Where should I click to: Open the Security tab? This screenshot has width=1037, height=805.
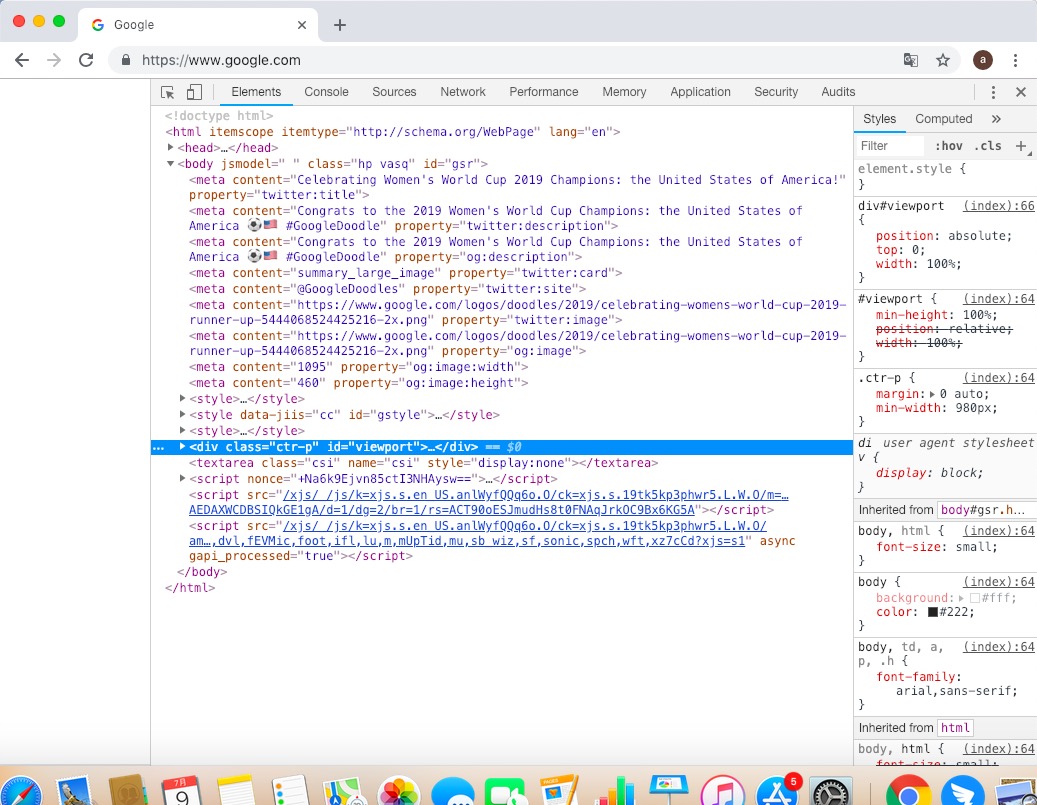[776, 92]
